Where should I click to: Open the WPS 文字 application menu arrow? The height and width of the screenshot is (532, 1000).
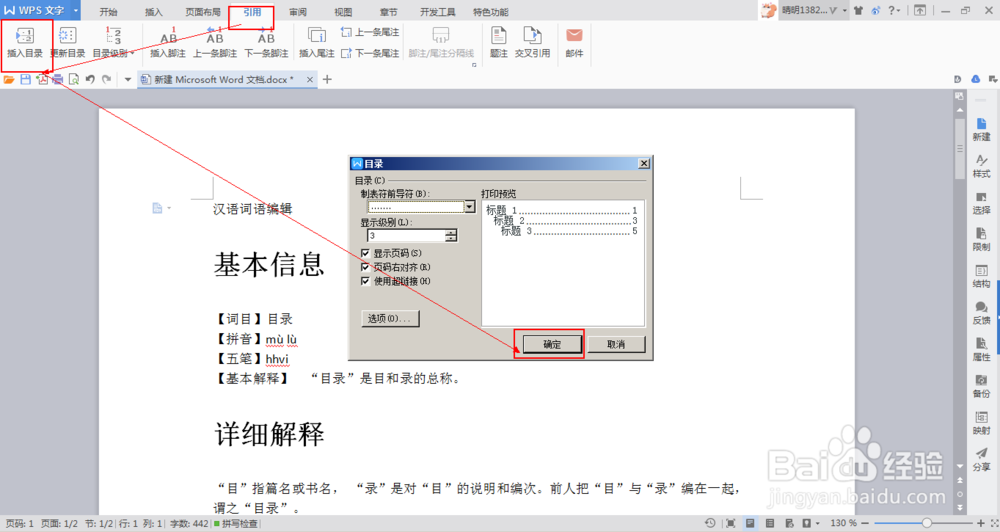tap(75, 10)
